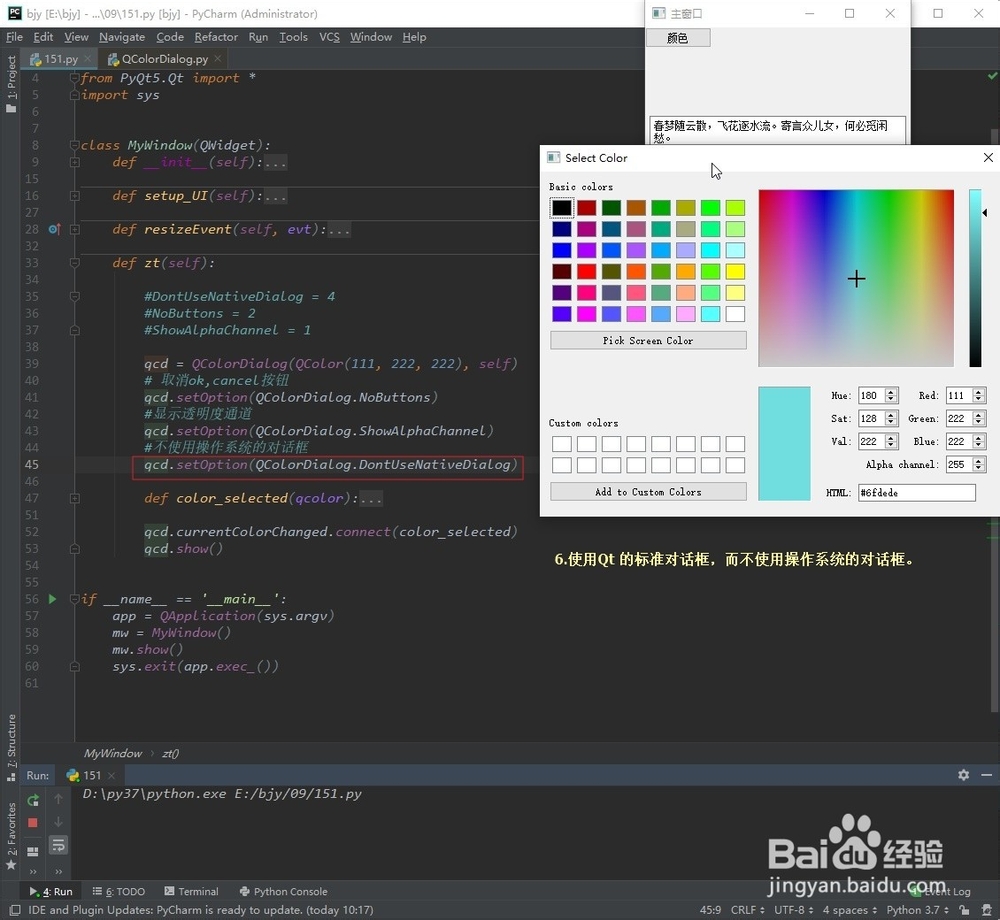Click the up arrow in the Run console

pyautogui.click(x=58, y=799)
